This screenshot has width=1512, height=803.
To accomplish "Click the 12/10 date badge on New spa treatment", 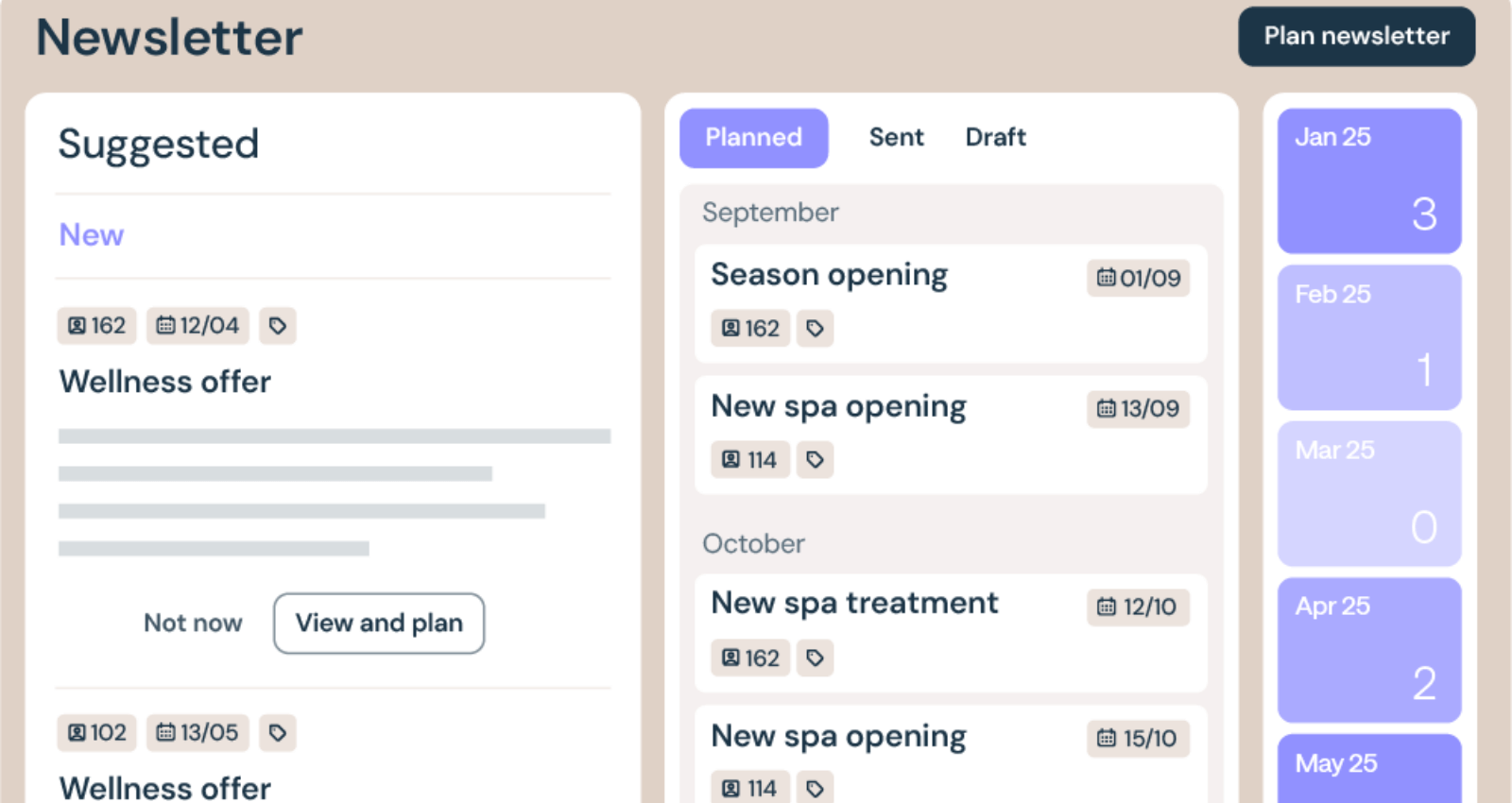I will [1138, 607].
